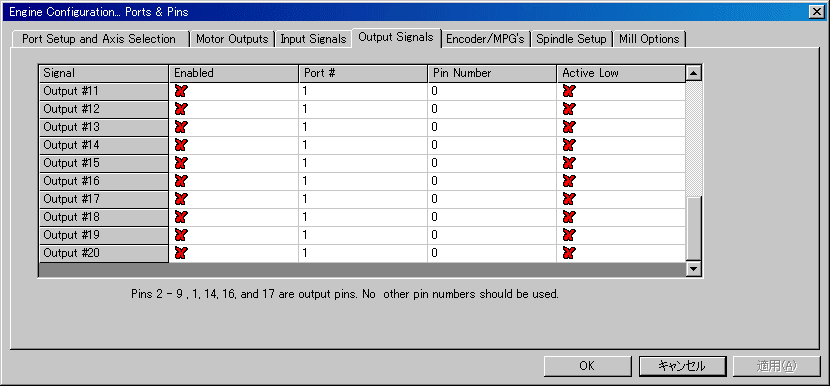Screen dimensions: 830x386
Task: Toggle Enabled mark for Output #20
Action: (x=181, y=253)
